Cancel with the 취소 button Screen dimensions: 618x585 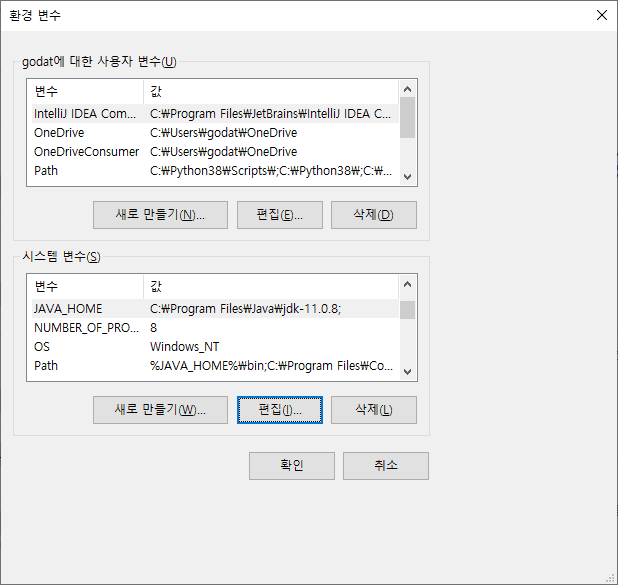pyautogui.click(x=385, y=466)
